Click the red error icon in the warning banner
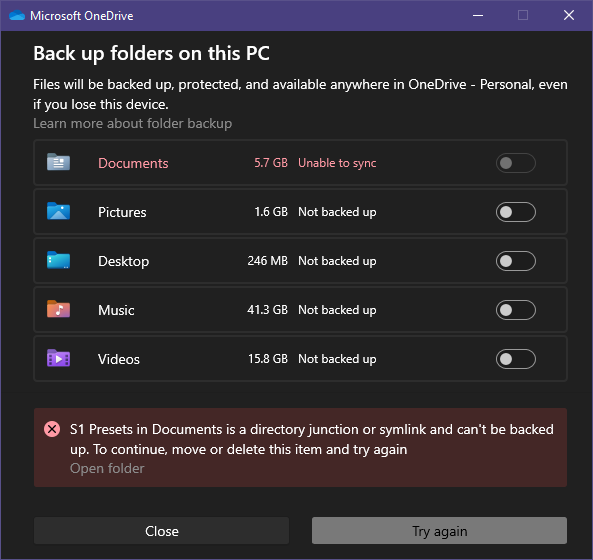Image resolution: width=593 pixels, height=560 pixels. (x=52, y=429)
